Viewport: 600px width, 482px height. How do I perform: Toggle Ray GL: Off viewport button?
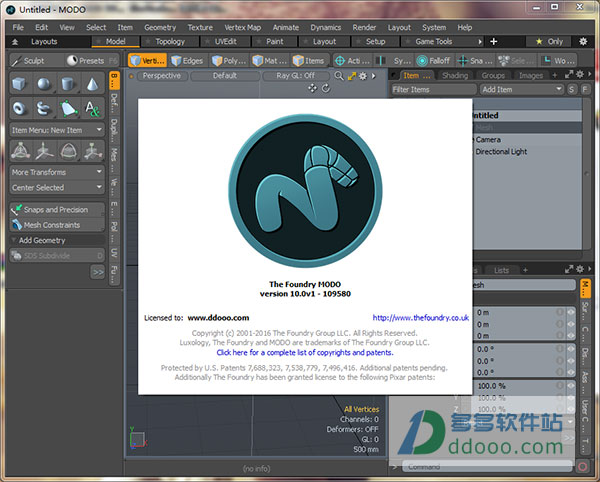point(295,76)
